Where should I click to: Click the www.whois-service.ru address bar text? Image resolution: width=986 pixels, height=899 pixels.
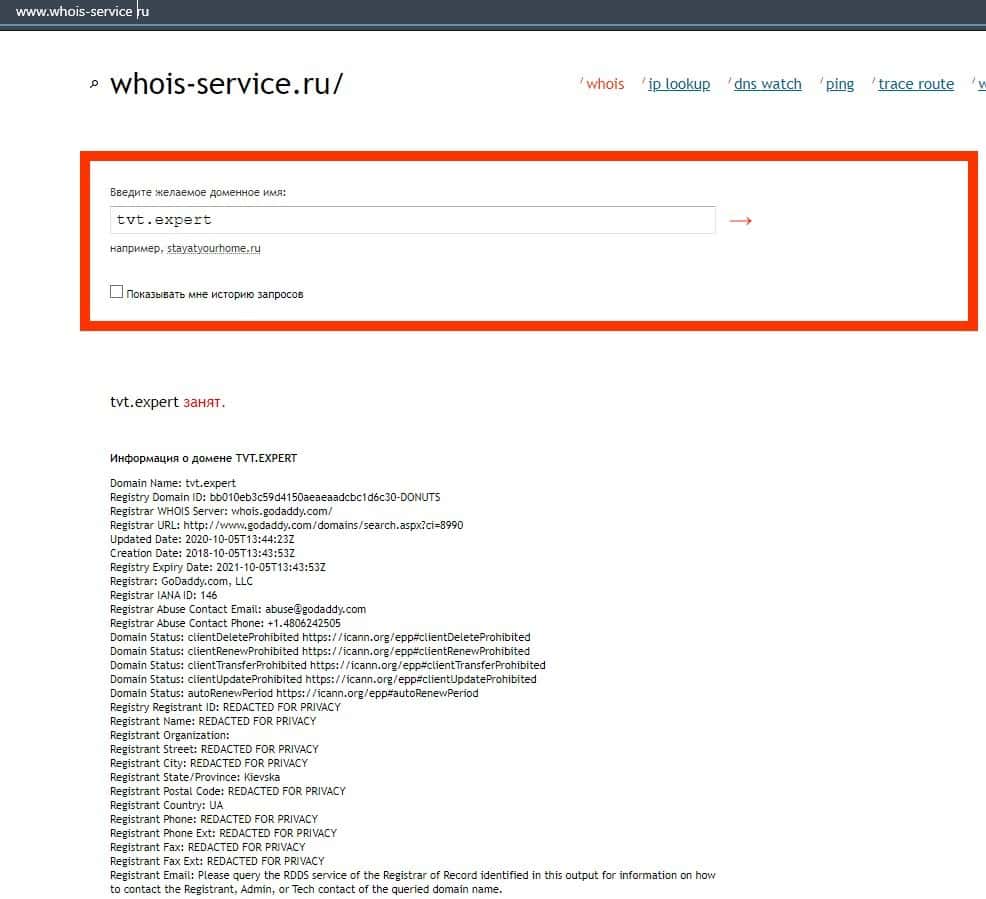tap(82, 11)
